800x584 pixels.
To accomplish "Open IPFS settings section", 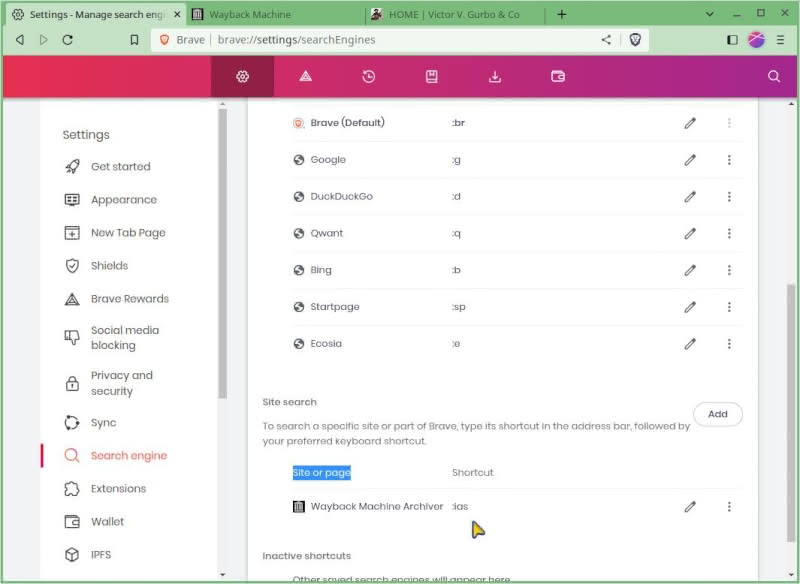I will (101, 555).
